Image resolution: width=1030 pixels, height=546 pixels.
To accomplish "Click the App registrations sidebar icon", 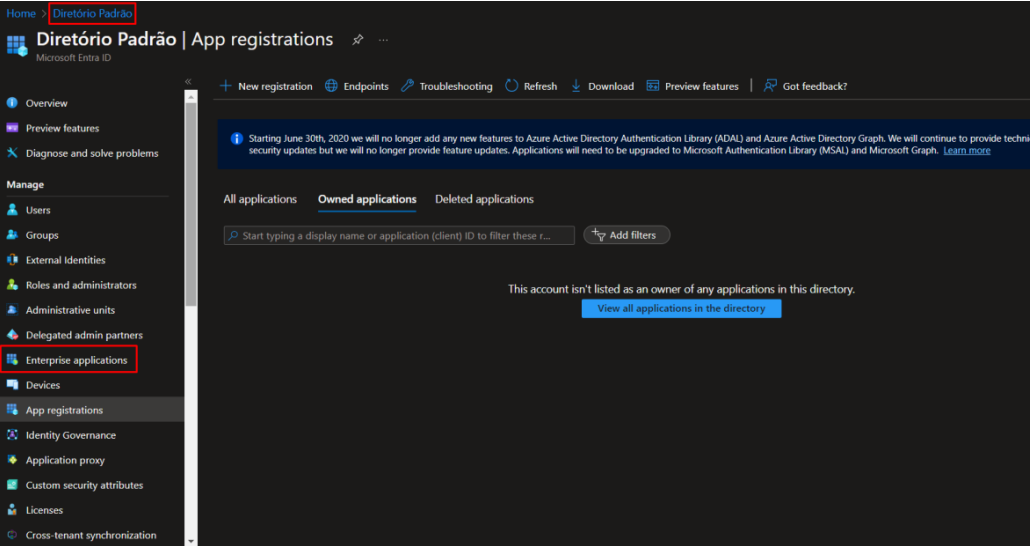I will 12,410.
